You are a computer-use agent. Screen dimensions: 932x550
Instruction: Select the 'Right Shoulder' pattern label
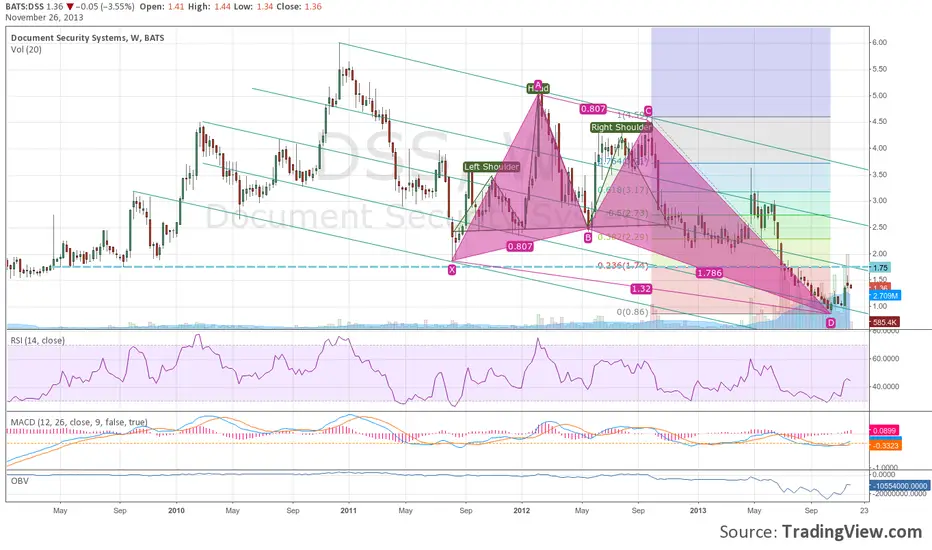click(x=621, y=127)
